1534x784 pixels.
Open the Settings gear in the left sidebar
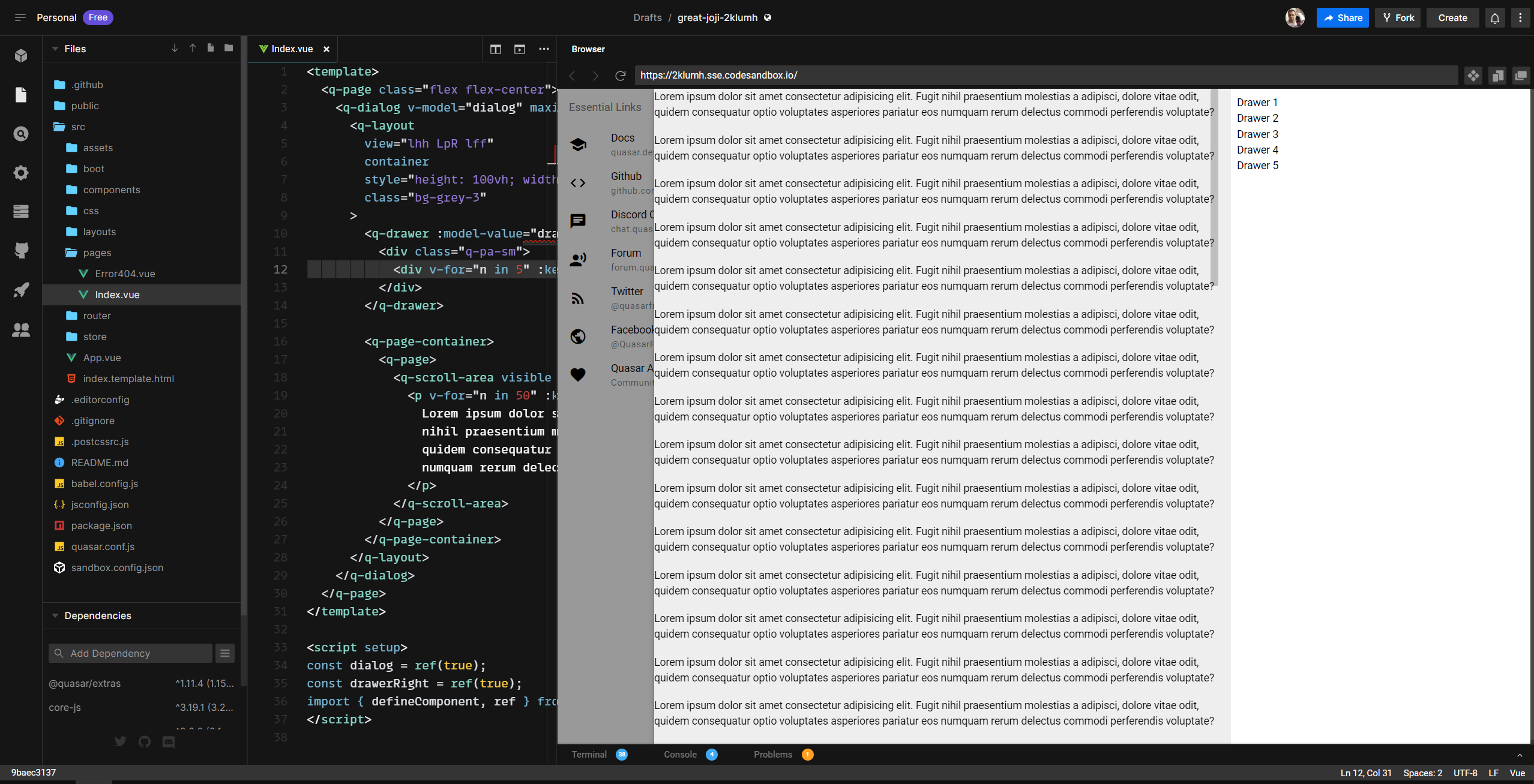click(x=21, y=173)
